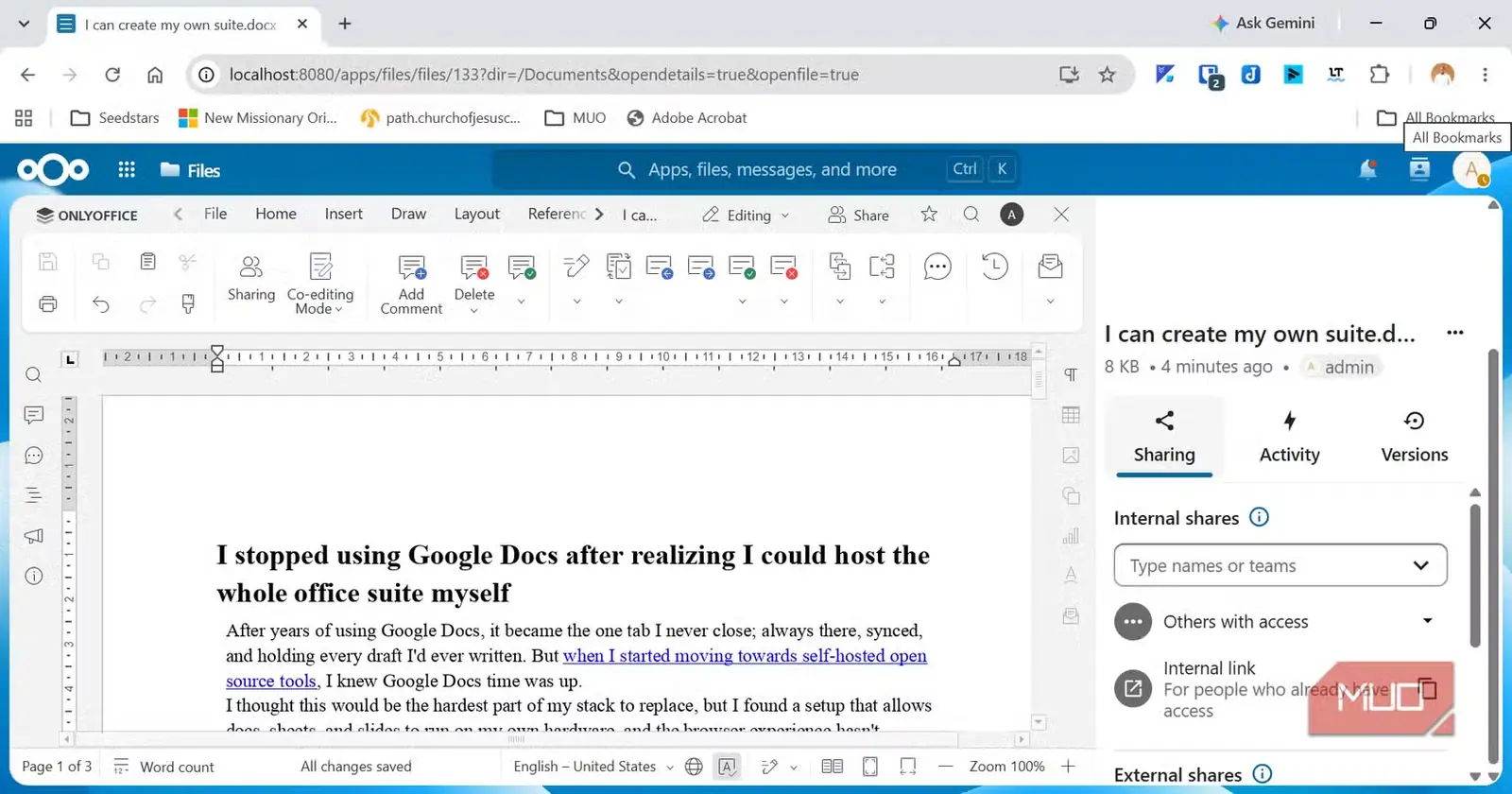Copy the Internal link with the copy icon
The image size is (1512, 794).
[x=1428, y=688]
